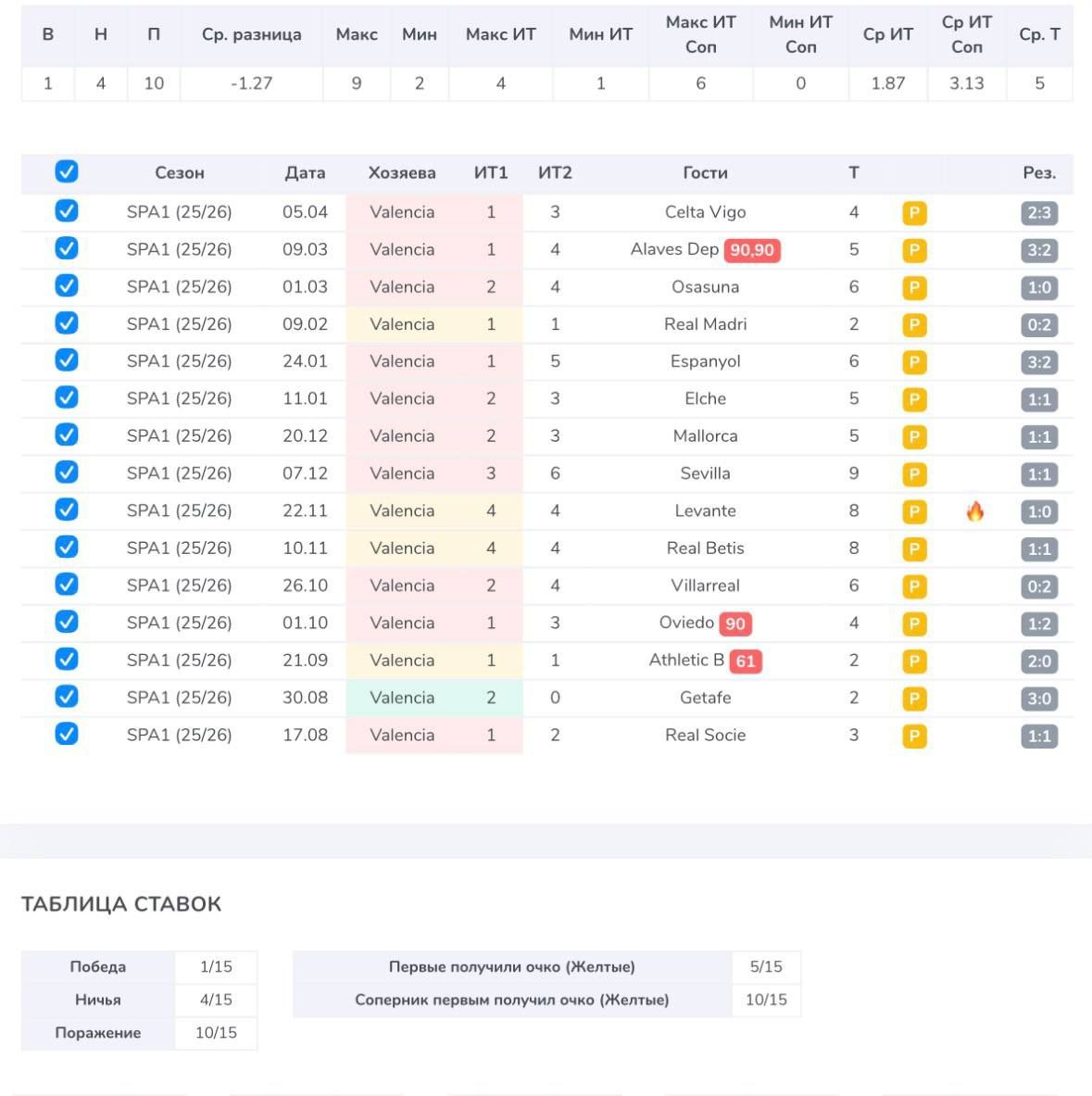Click the ИТ1 column header
This screenshot has height=1096, width=1092.
pyautogui.click(x=491, y=172)
